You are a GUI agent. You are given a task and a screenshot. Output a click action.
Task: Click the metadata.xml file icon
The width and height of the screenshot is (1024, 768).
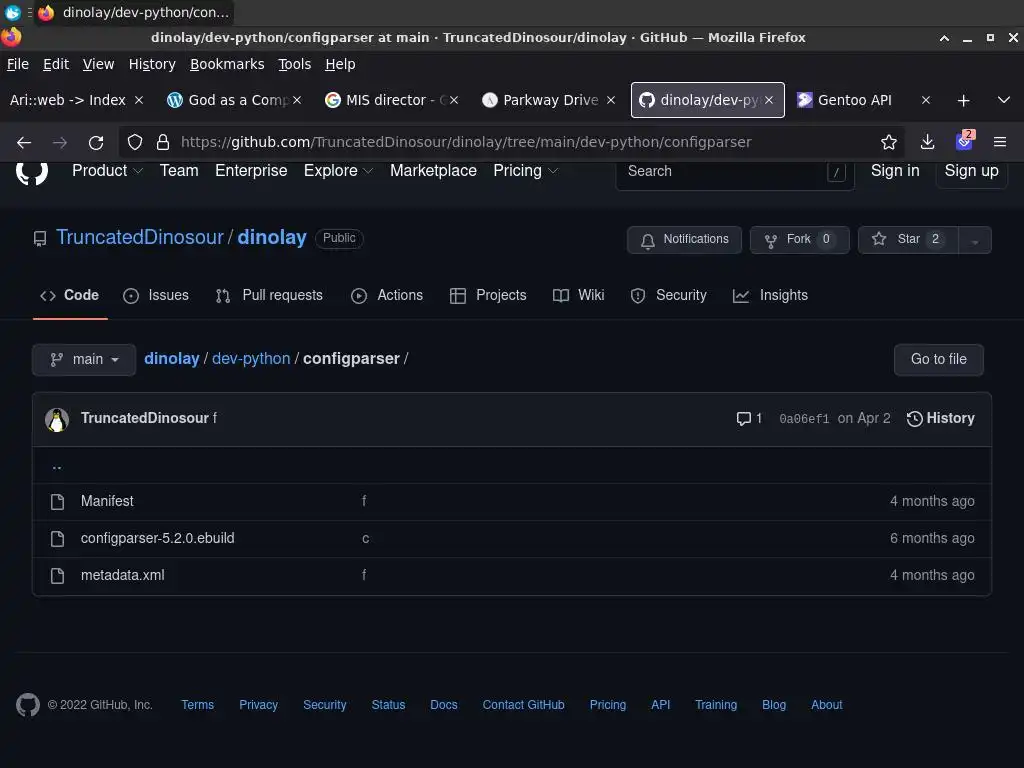[x=57, y=575]
